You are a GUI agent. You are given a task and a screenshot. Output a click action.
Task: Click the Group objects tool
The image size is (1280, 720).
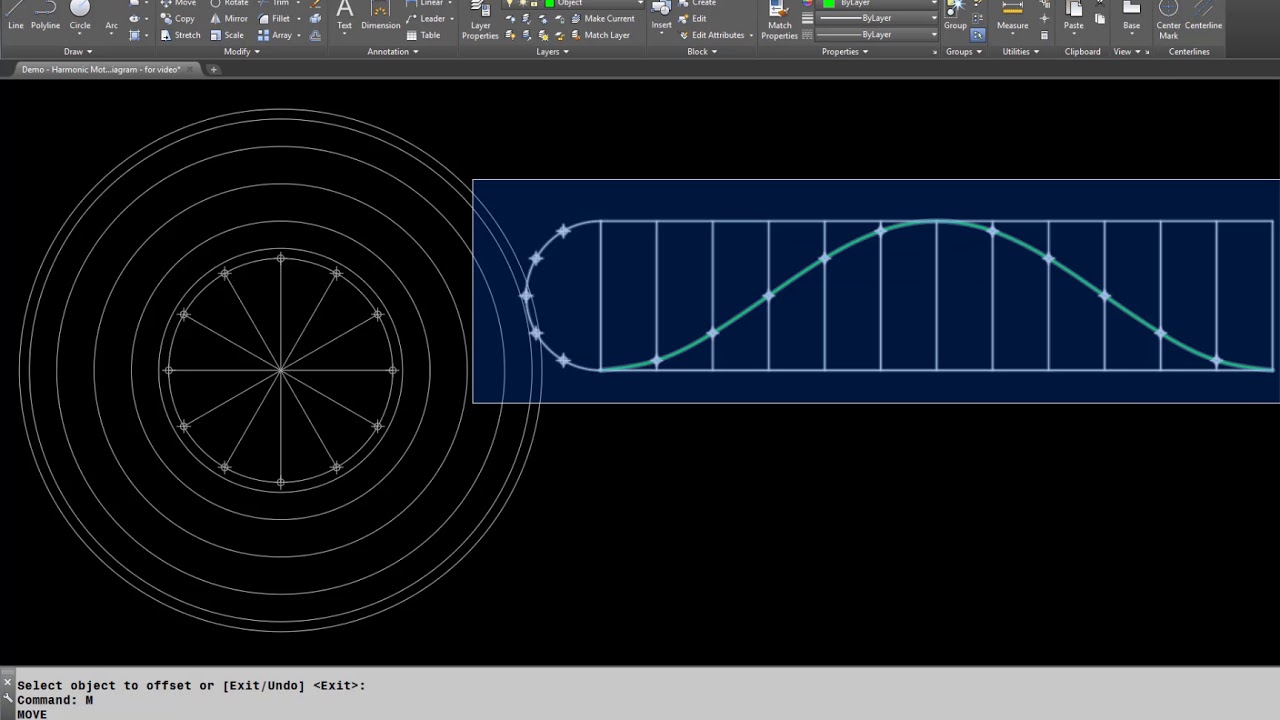[x=955, y=15]
